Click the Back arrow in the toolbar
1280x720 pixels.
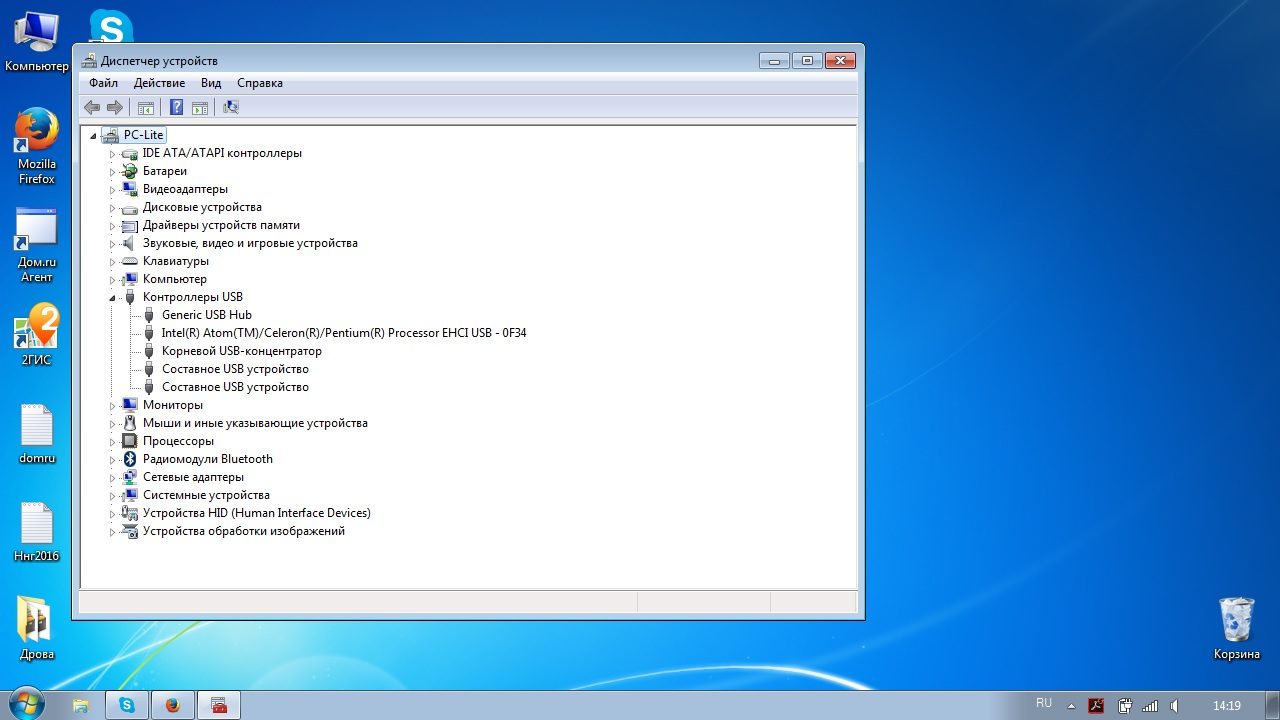coord(92,108)
